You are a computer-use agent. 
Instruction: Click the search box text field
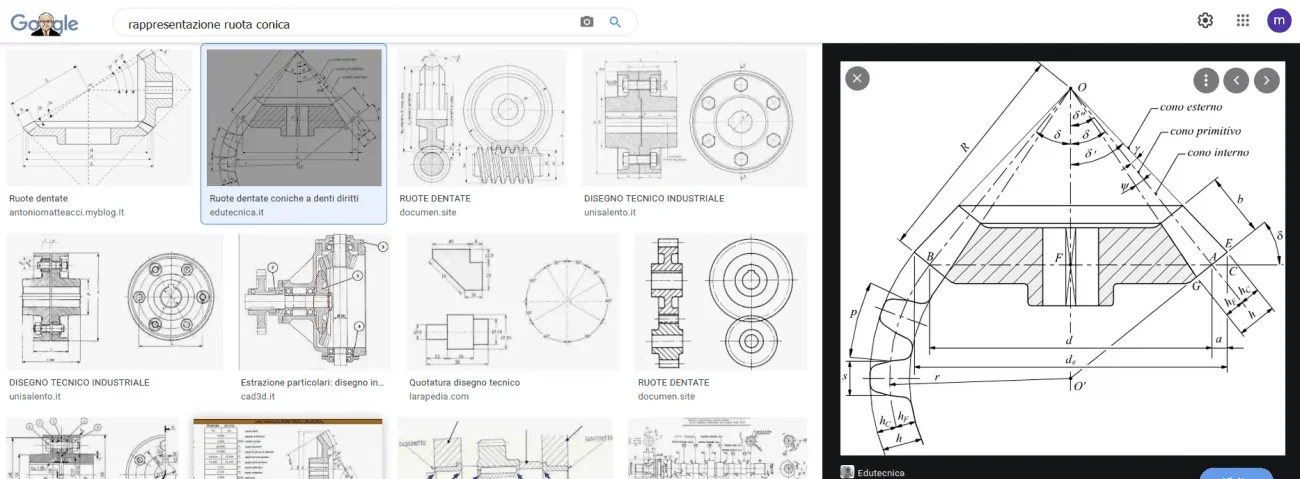(350, 23)
